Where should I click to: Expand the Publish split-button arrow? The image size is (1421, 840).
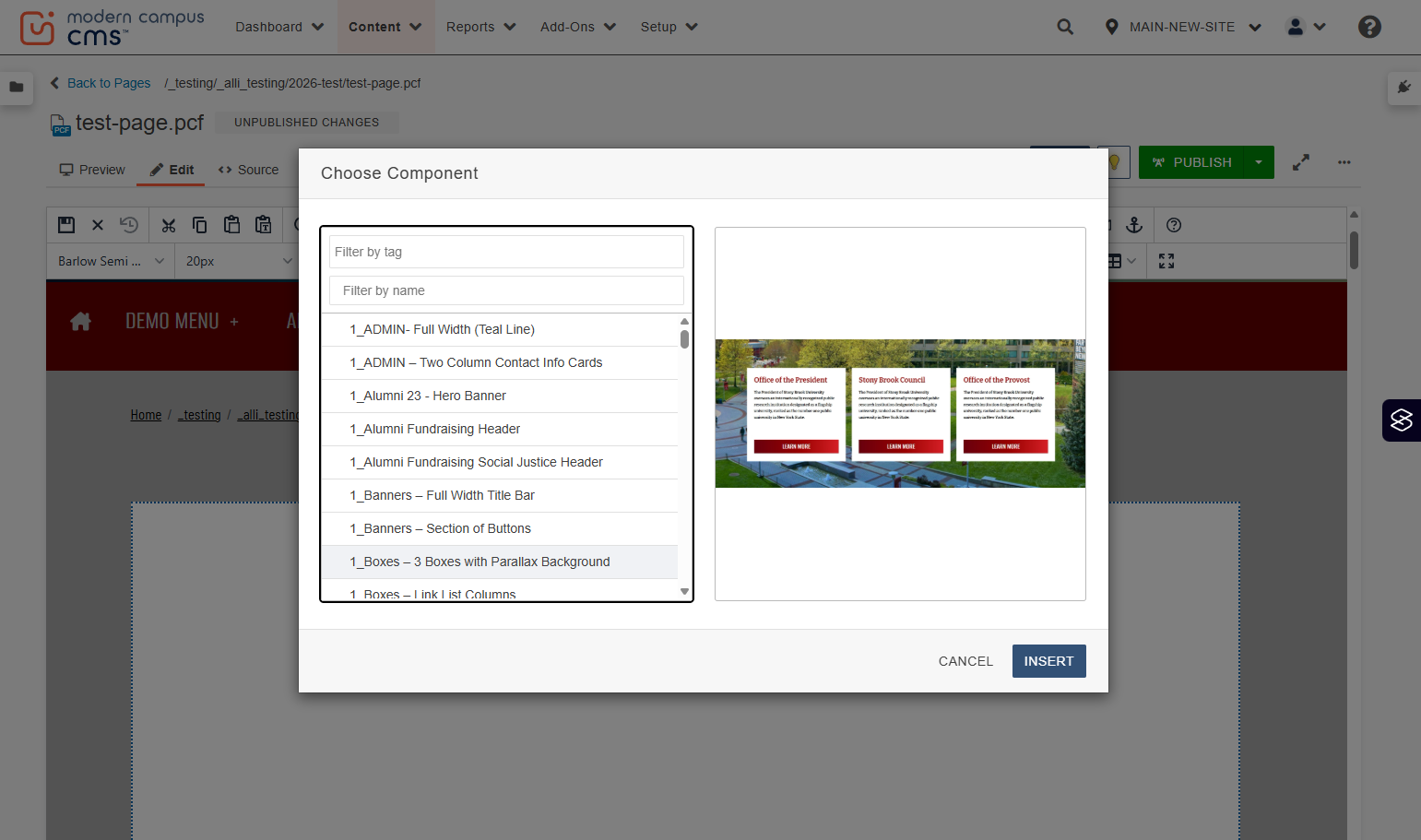coord(1259,162)
